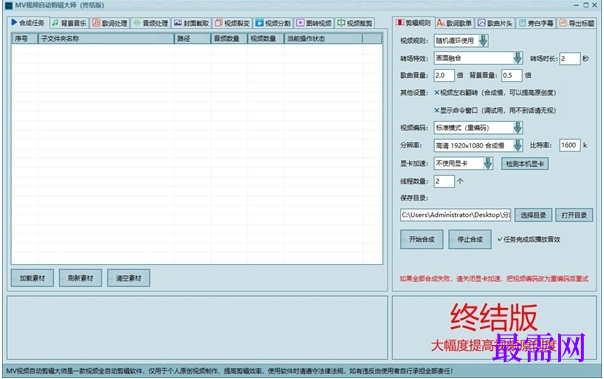Viewport: 604px width, 379px height.
Task: Expand the 显卡加速 dropdown
Action: click(488, 163)
